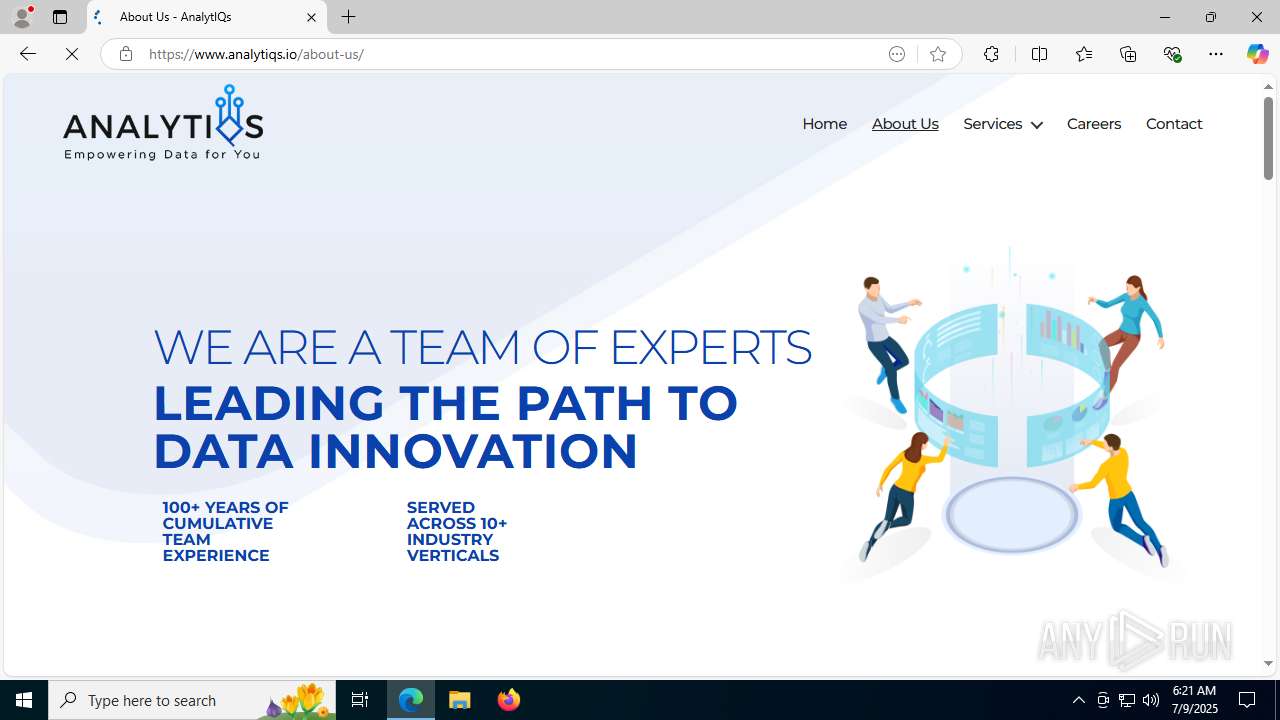This screenshot has width=1280, height=720.
Task: Open Browser essentials
Action: 1172,54
